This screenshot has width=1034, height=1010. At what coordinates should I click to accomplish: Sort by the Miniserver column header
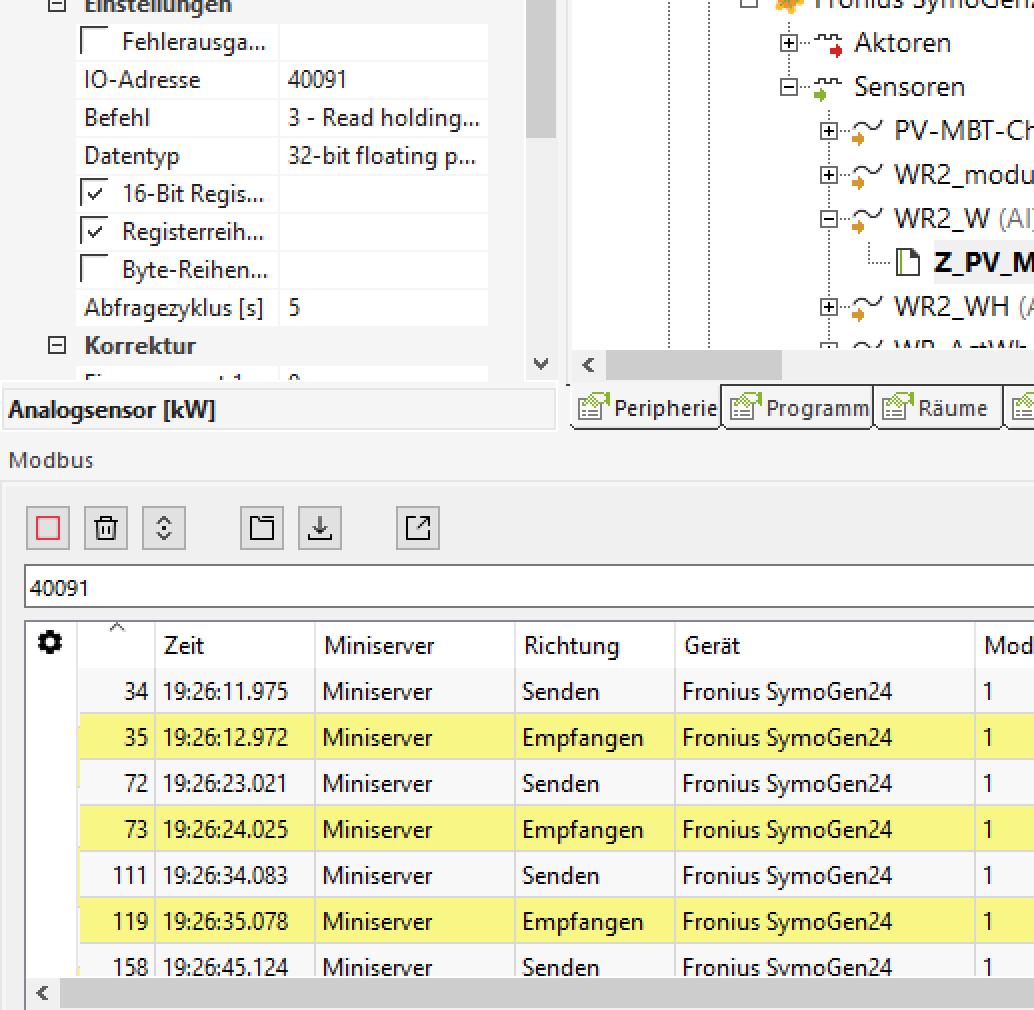[415, 645]
